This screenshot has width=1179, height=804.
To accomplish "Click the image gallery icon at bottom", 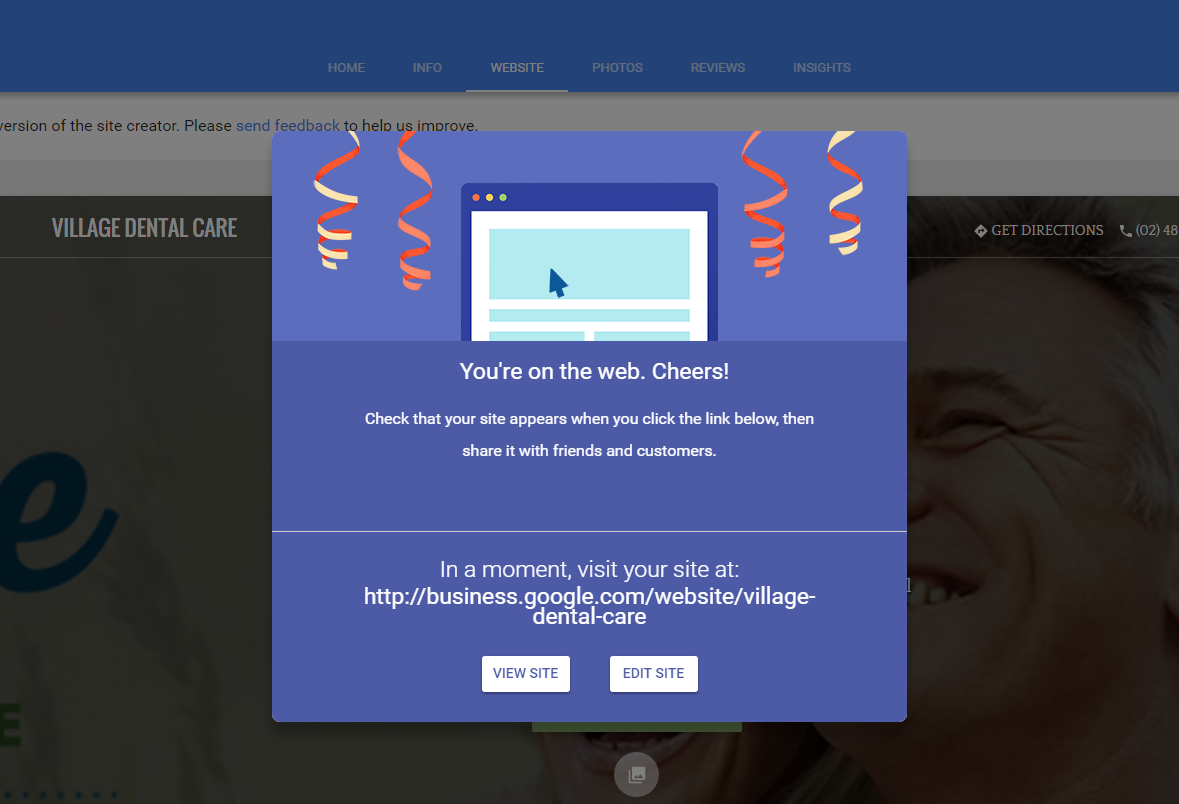I will 636,774.
